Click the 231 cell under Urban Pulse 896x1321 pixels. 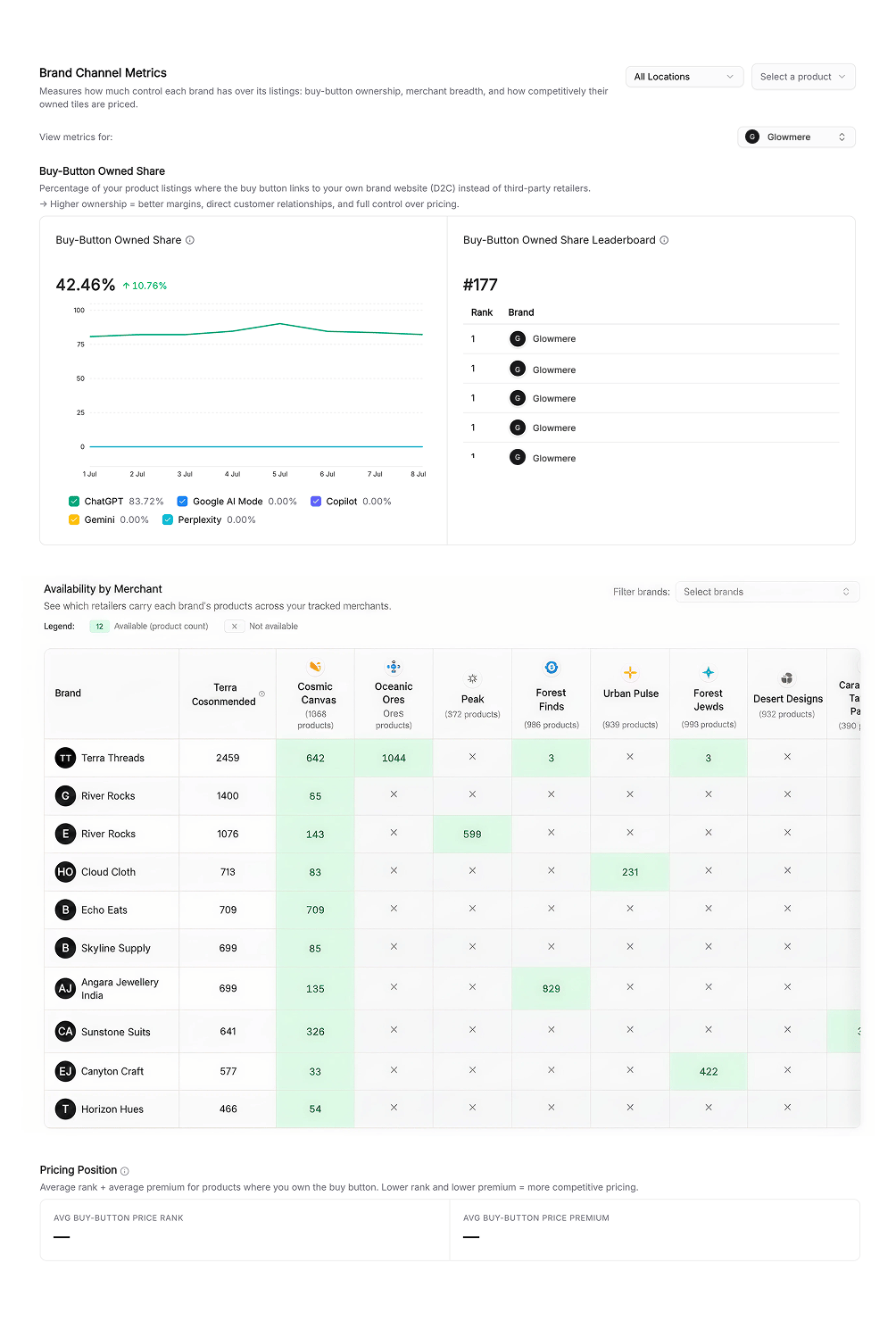point(630,872)
